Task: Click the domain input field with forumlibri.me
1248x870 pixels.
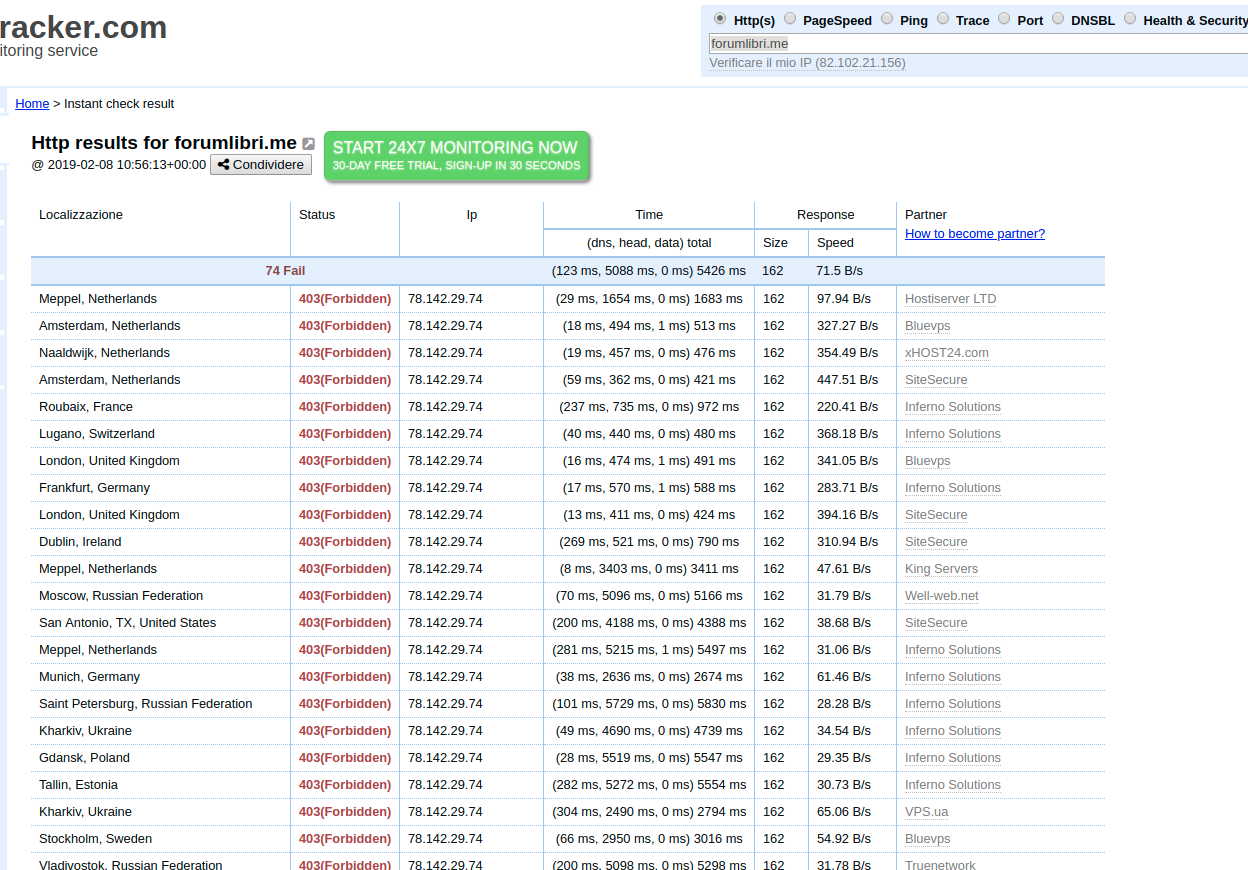Action: point(978,44)
